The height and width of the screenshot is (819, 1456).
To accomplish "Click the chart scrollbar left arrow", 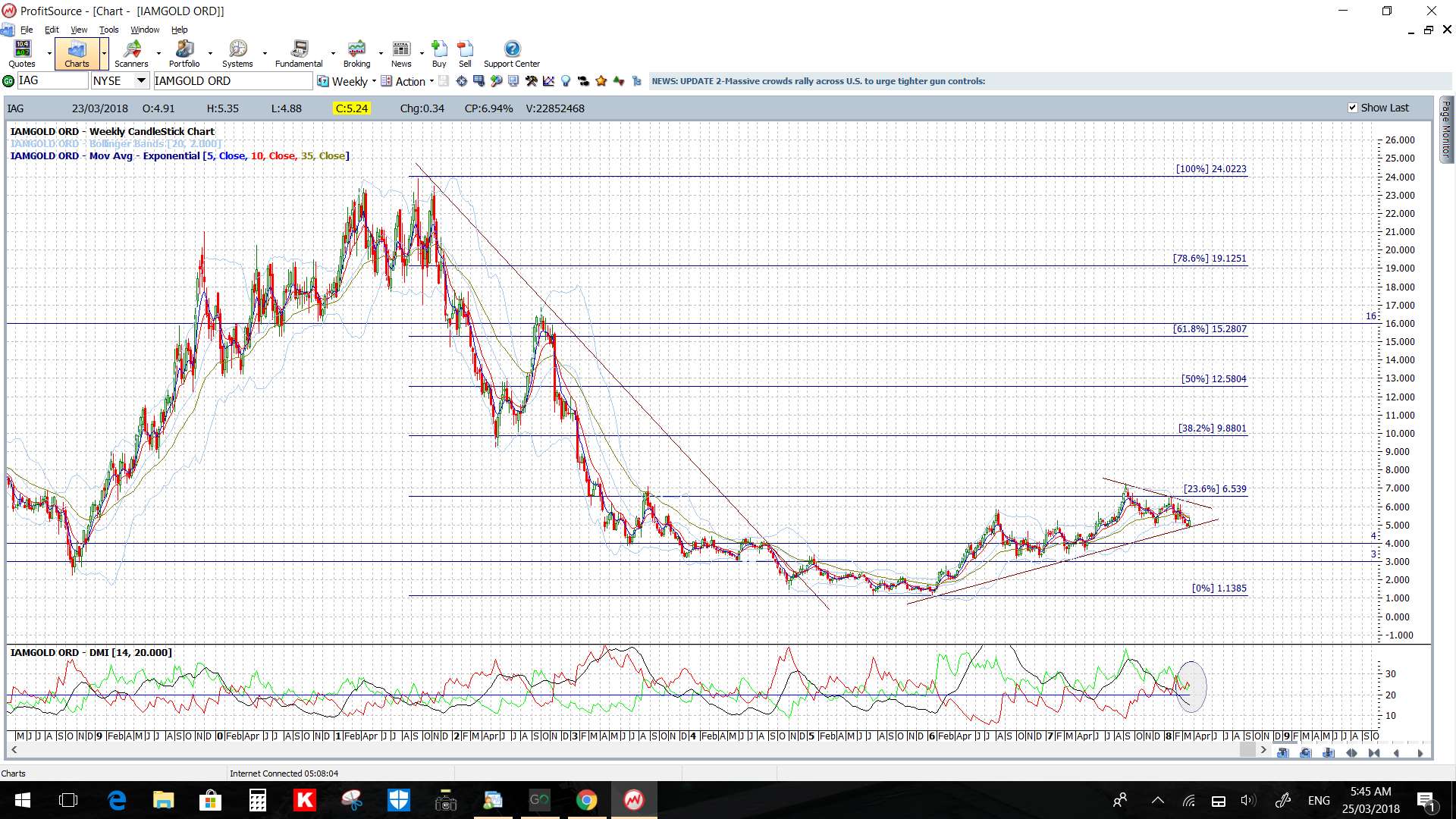I will [x=14, y=750].
